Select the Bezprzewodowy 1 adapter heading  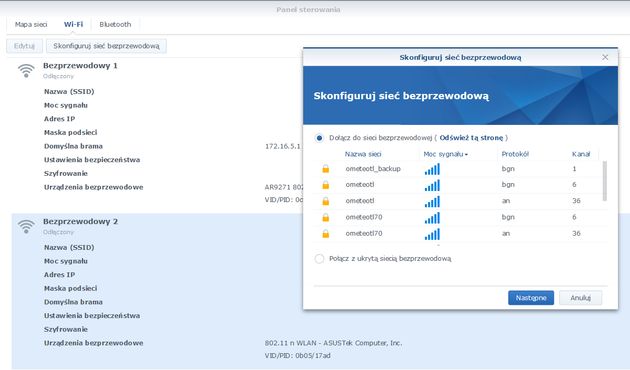[x=80, y=65]
